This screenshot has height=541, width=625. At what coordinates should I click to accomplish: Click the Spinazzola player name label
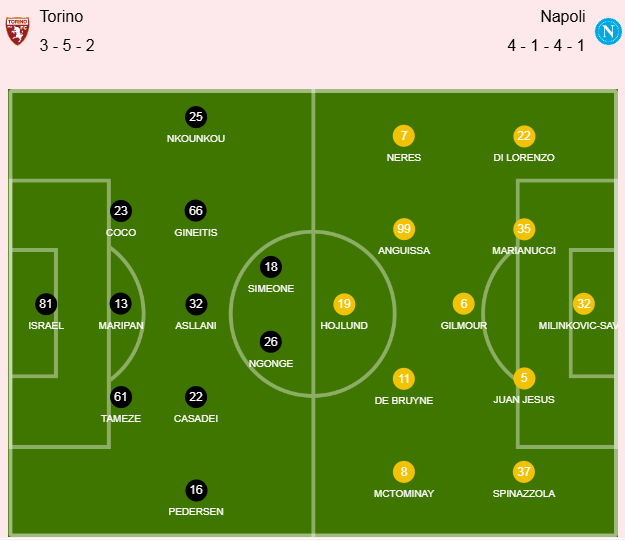(524, 494)
